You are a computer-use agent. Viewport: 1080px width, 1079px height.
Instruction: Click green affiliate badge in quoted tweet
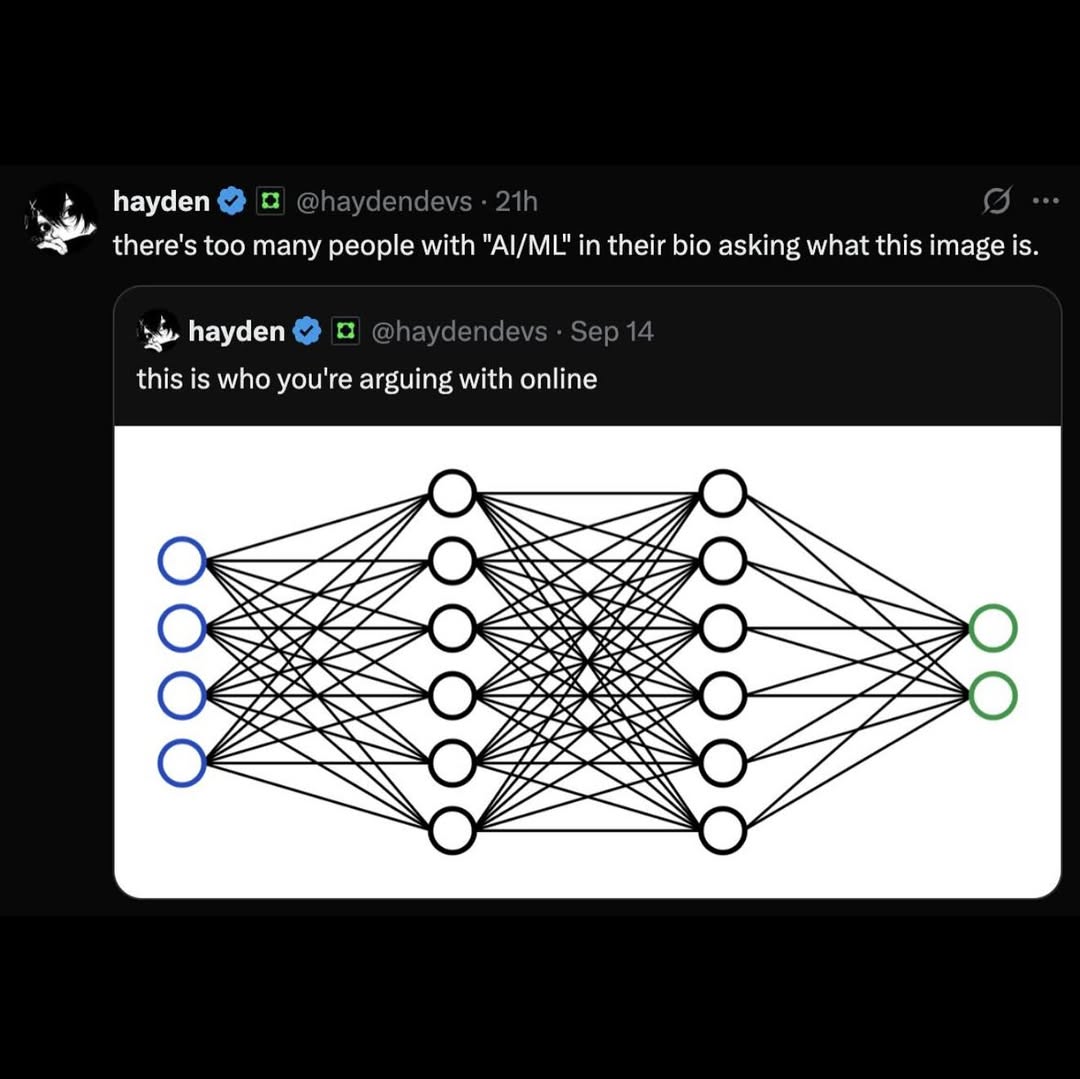click(344, 331)
